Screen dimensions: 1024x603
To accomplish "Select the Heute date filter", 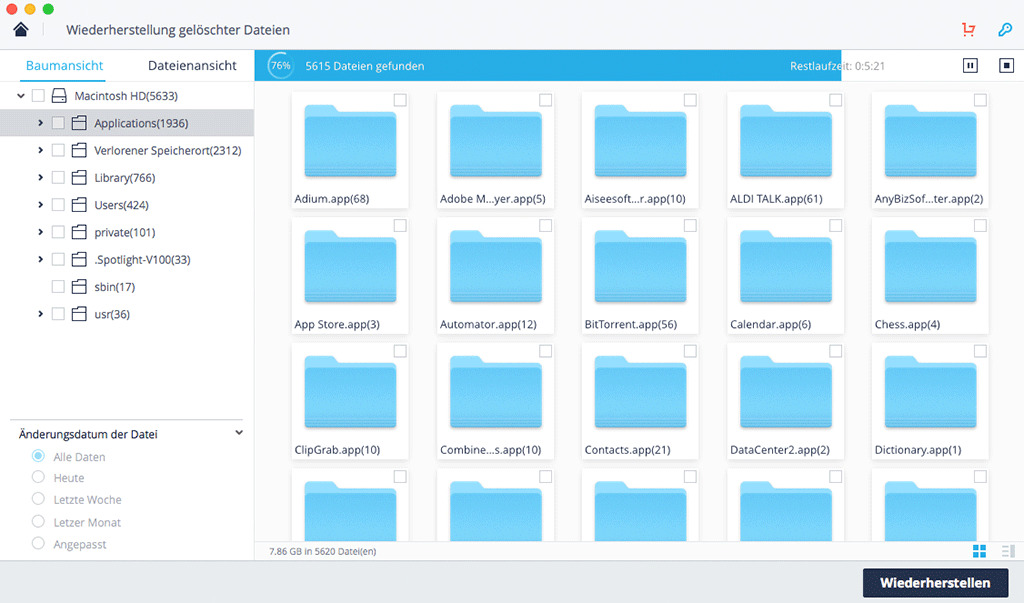I will click(x=39, y=477).
